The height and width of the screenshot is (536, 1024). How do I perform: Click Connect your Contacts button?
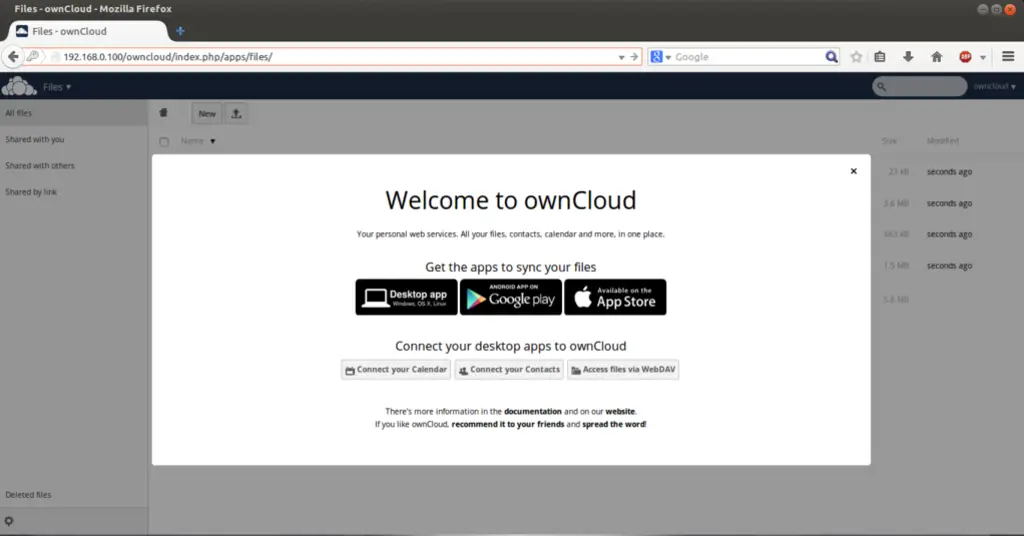click(509, 370)
